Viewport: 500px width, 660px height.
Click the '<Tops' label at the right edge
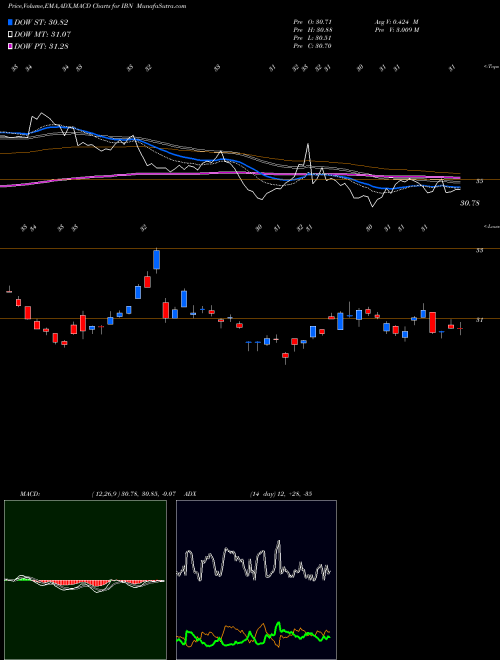(491, 67)
